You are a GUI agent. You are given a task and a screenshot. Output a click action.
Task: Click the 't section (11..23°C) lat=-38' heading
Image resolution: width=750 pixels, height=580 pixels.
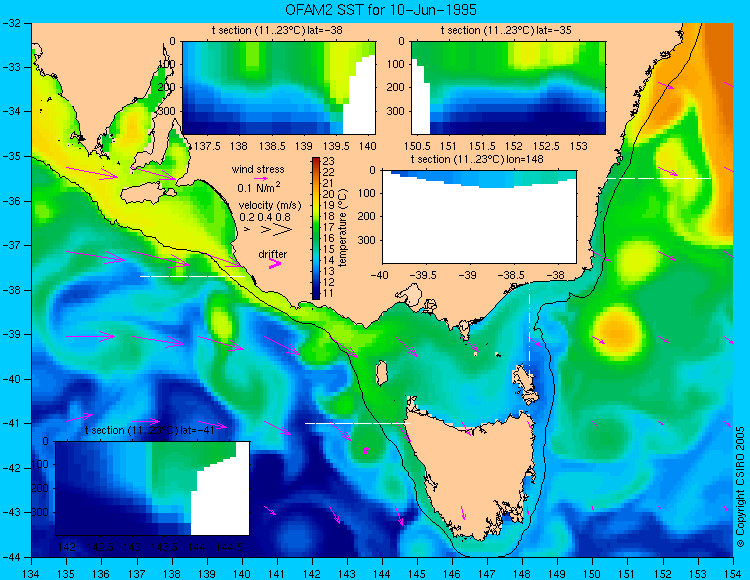pos(277,31)
